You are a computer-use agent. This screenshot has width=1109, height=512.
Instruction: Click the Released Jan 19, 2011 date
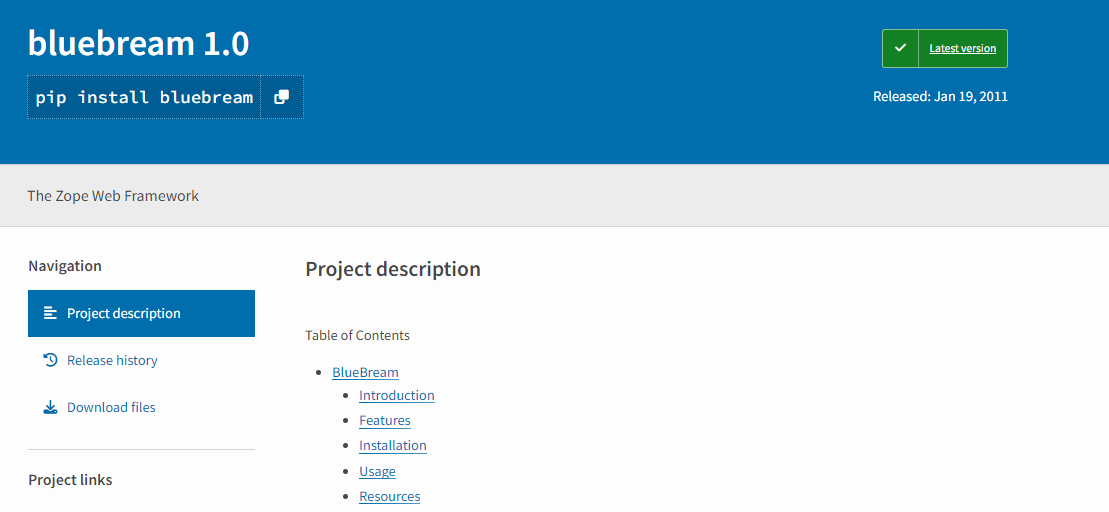coord(940,97)
